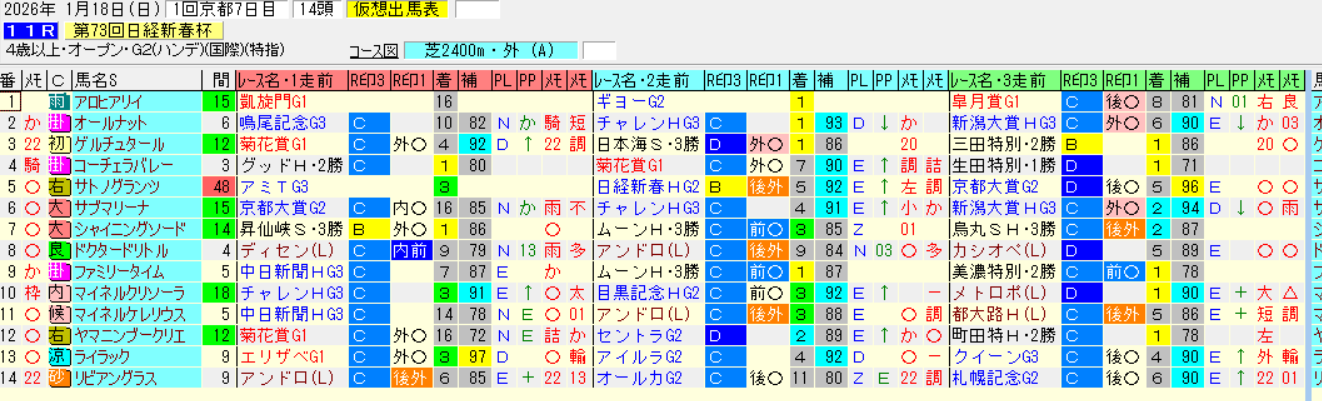The image size is (1322, 401).
Task: Click the empty field next to 仮想出馬表
Action: [x=477, y=10]
